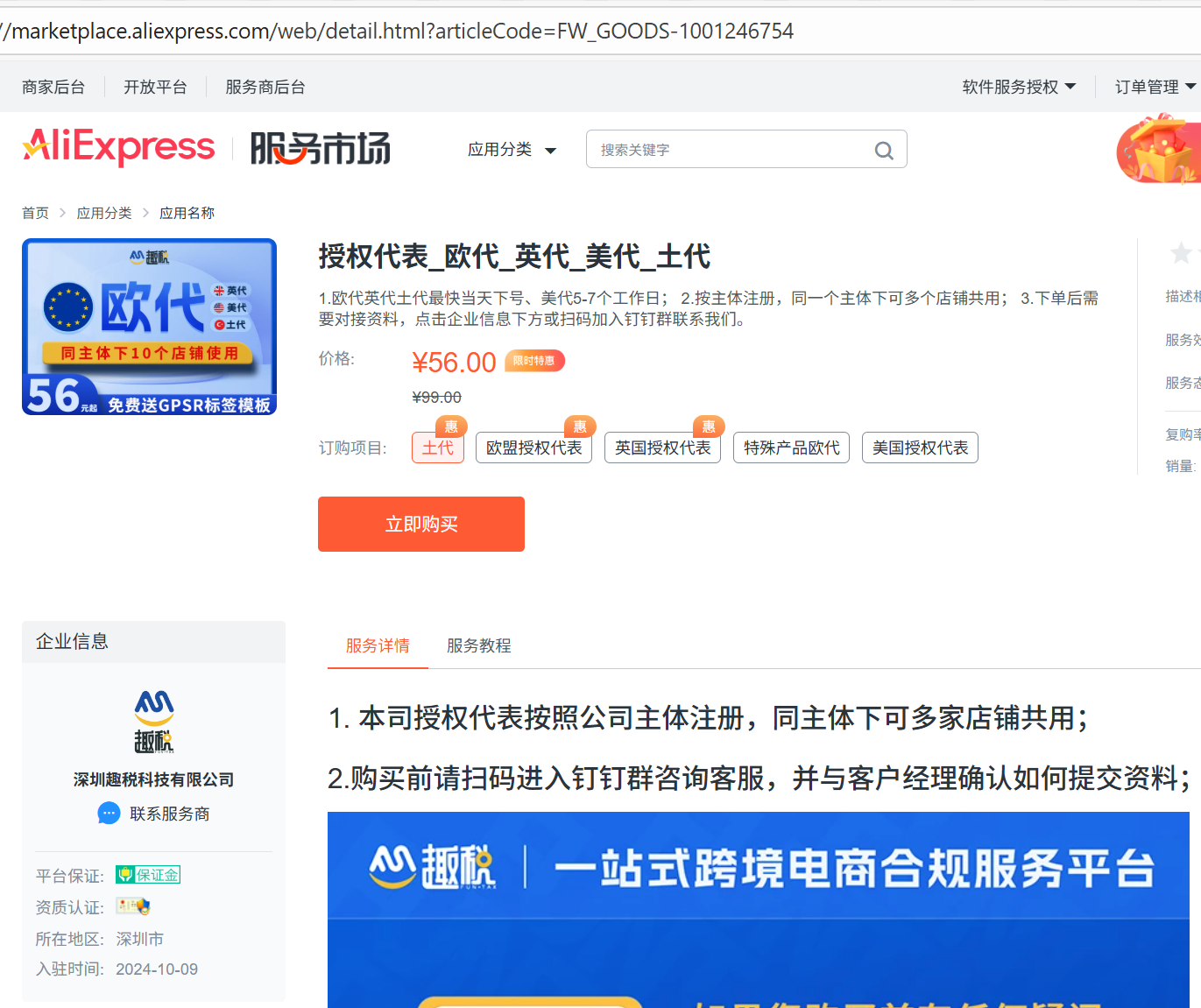Go to 应用分类 breadcrumb
Screen dimensions: 1201x1008
pos(104,213)
